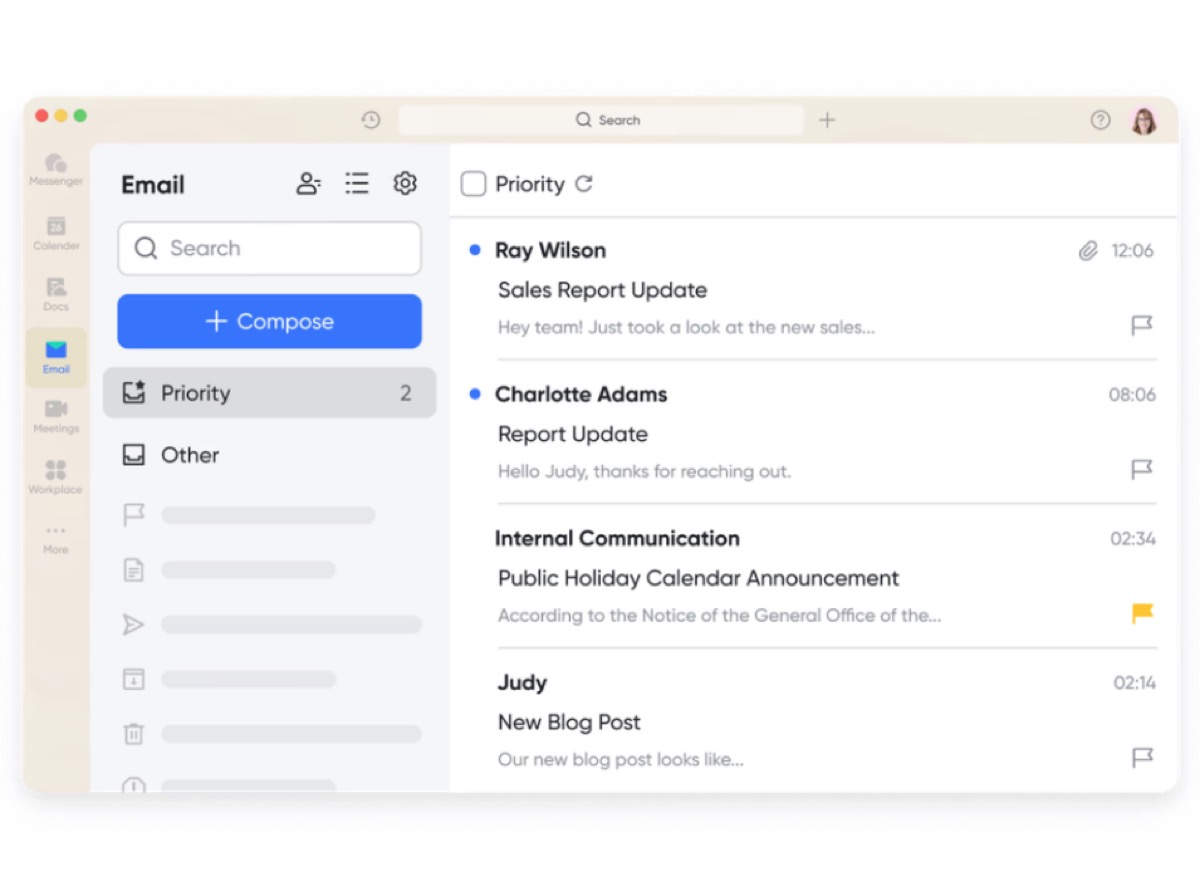Click the Compose button

[x=269, y=321]
